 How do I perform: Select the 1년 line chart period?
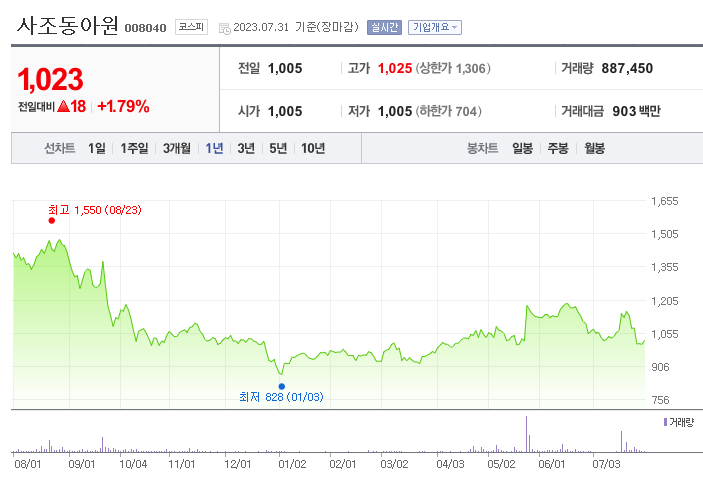pos(214,148)
